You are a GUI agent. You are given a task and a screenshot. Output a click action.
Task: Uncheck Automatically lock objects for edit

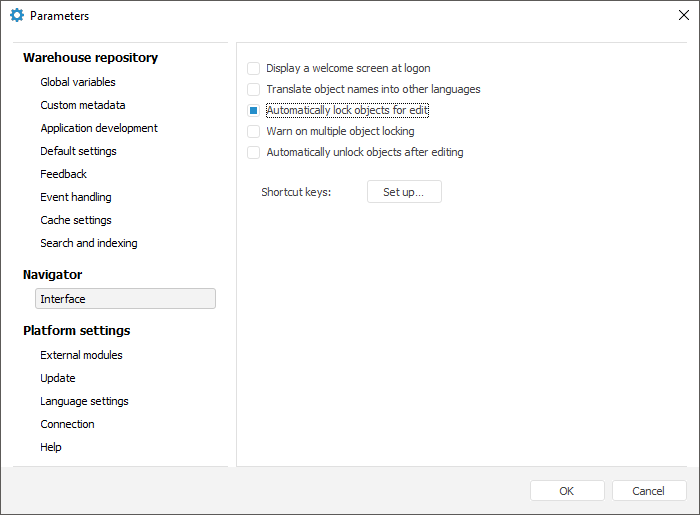coord(254,110)
